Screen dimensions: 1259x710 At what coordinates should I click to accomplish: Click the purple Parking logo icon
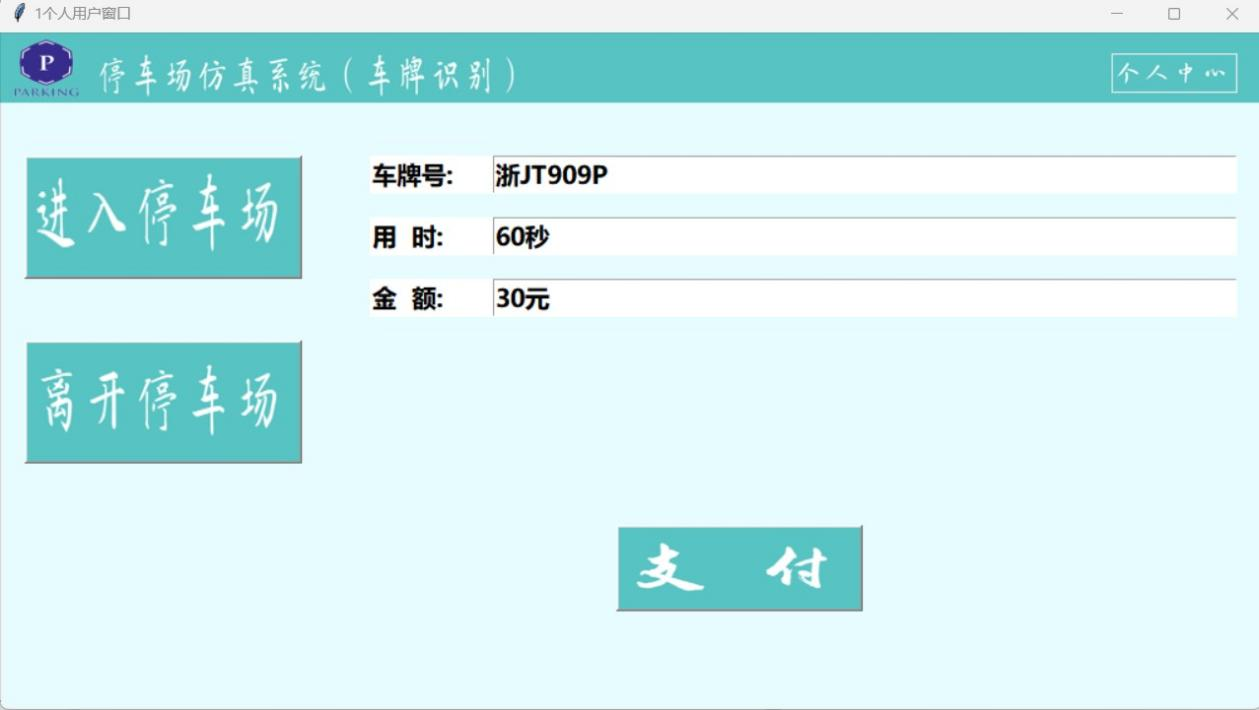coord(46,68)
